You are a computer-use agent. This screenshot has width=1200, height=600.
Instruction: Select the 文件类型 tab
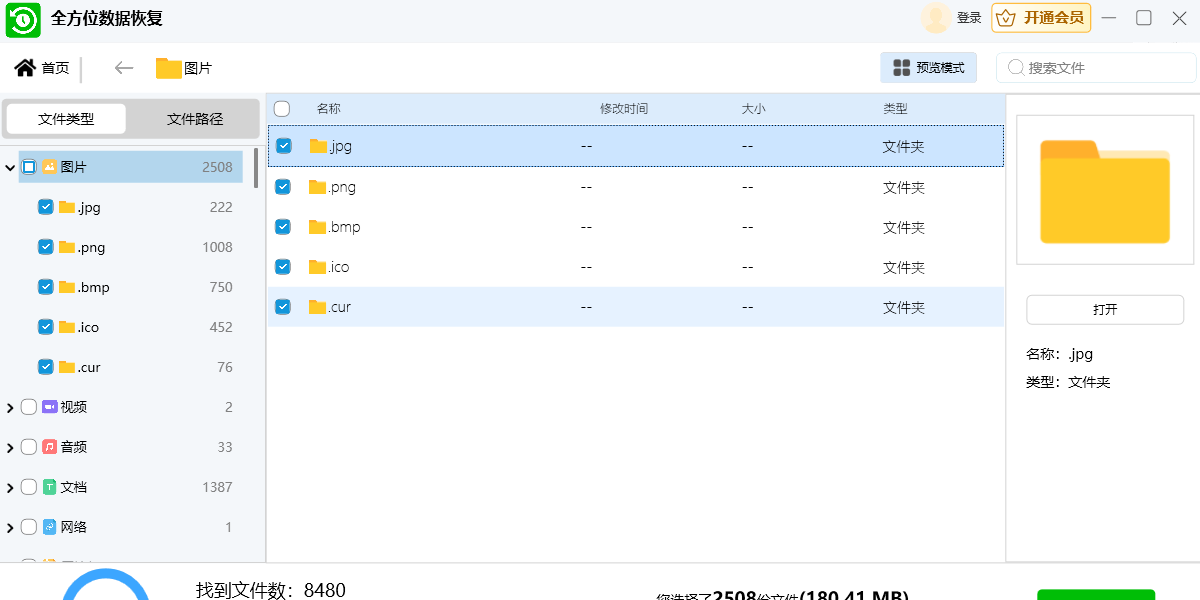[66, 119]
